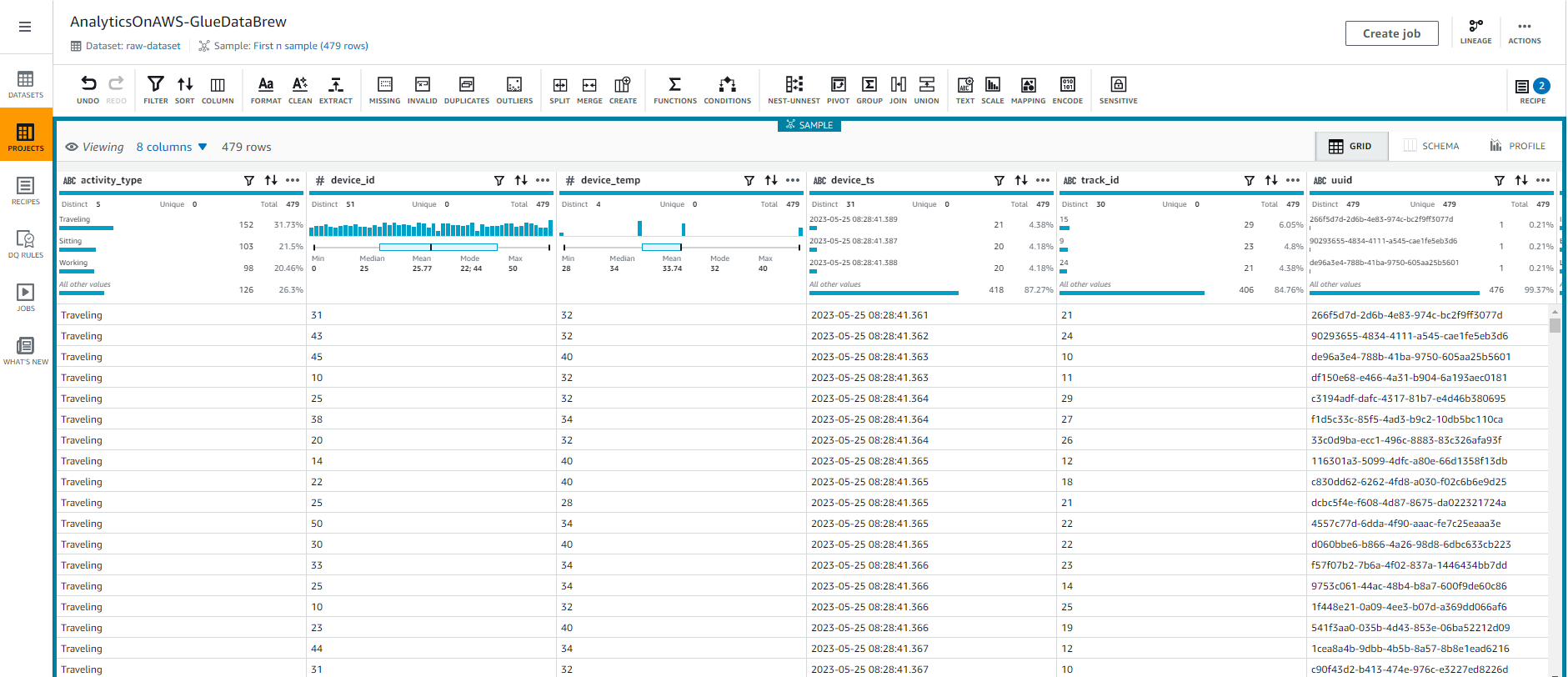Open the Scale transform tool
Screen dimensions: 1568x677
(993, 89)
